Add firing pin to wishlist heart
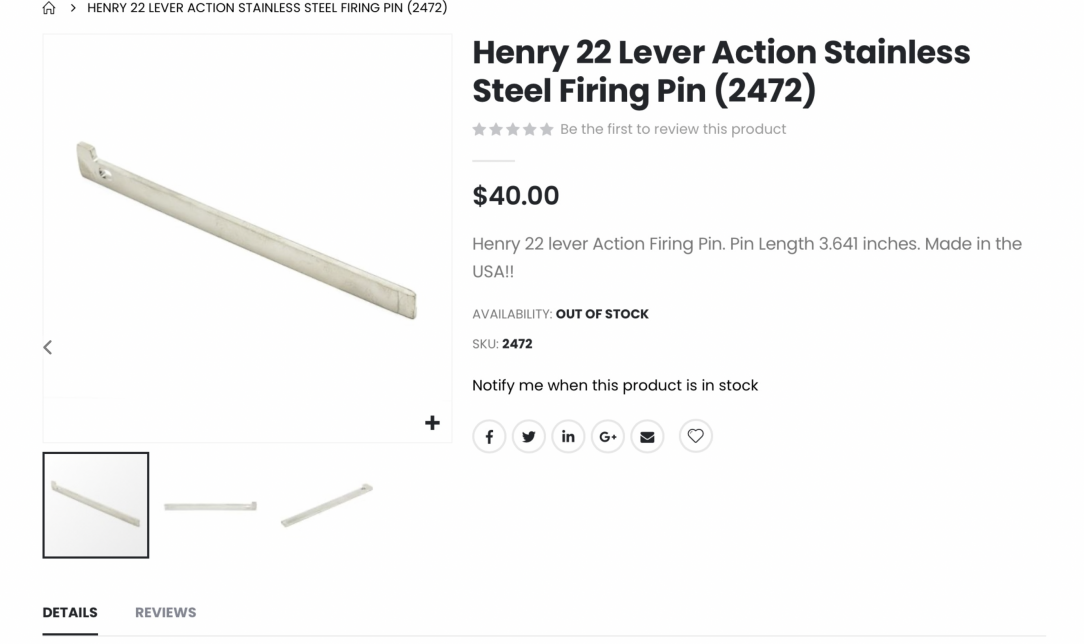The image size is (1084, 644). (696, 436)
